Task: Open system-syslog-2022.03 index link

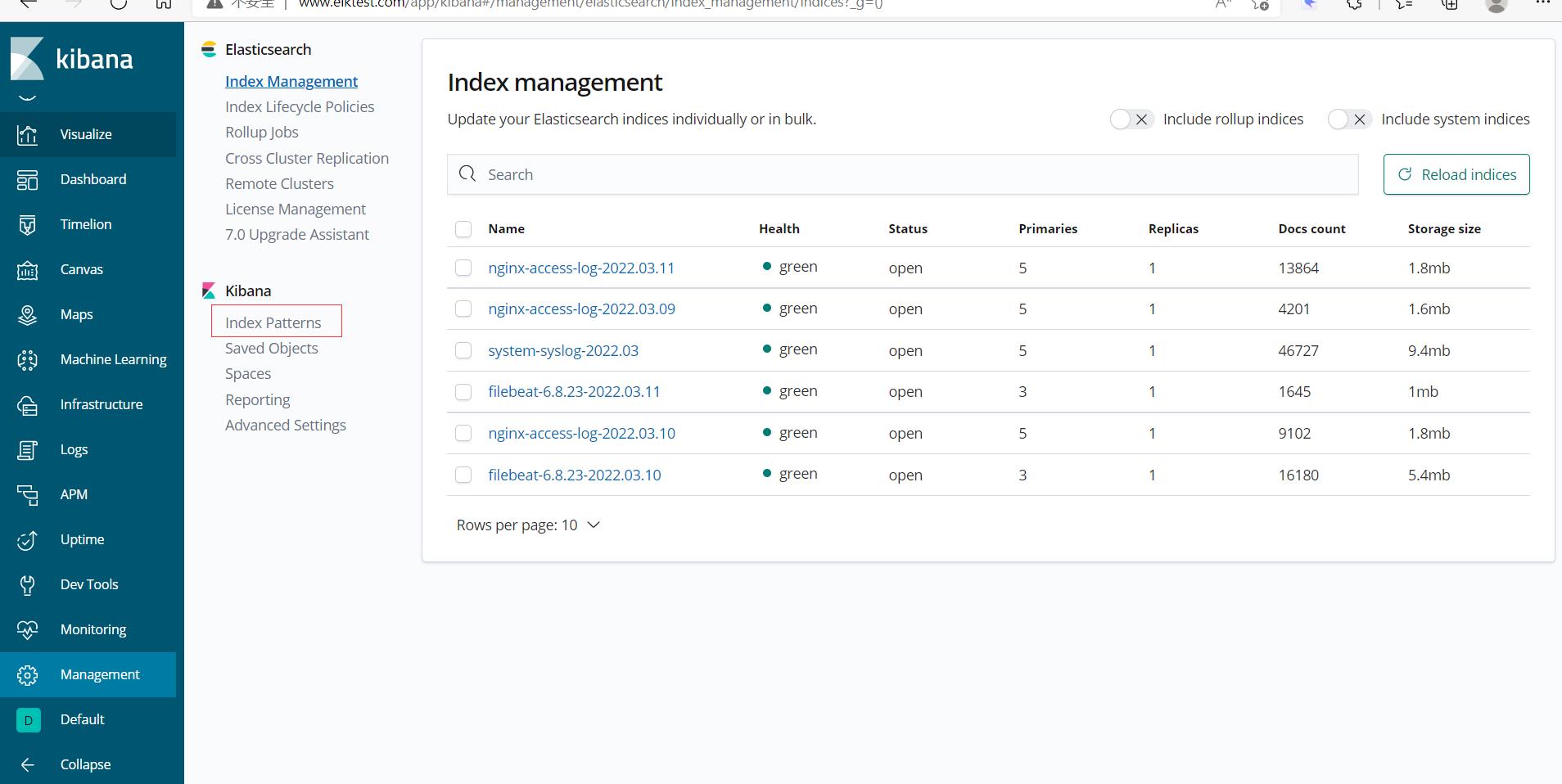Action: 563,350
